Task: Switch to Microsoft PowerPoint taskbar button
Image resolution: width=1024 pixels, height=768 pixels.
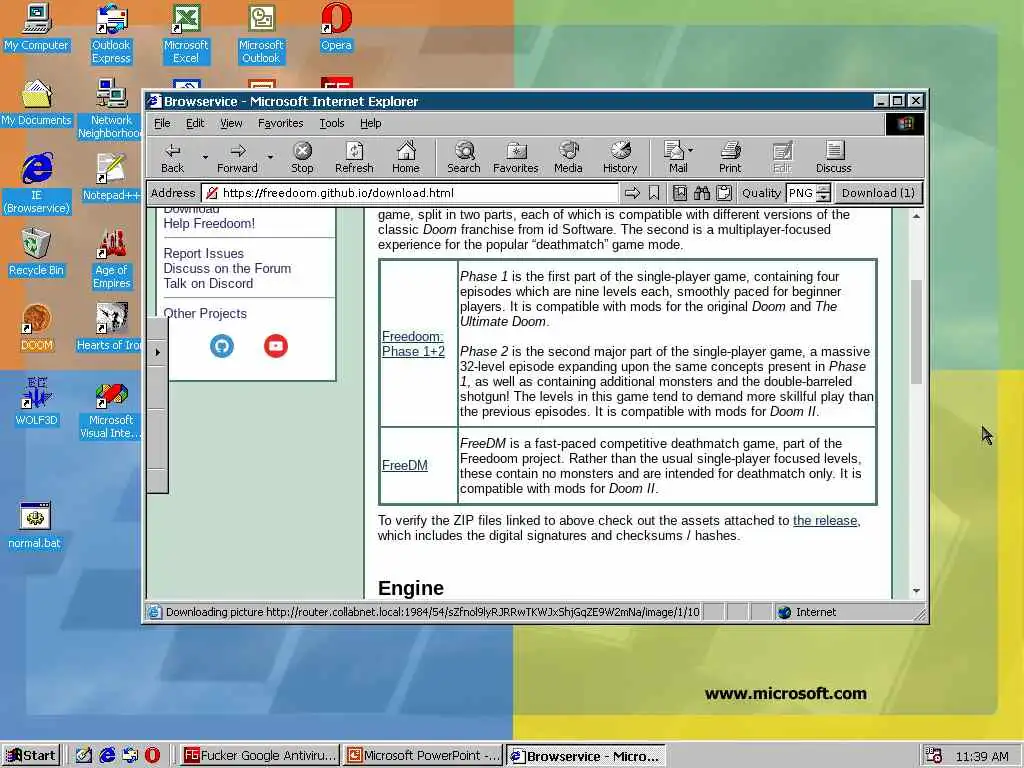Action: point(423,756)
